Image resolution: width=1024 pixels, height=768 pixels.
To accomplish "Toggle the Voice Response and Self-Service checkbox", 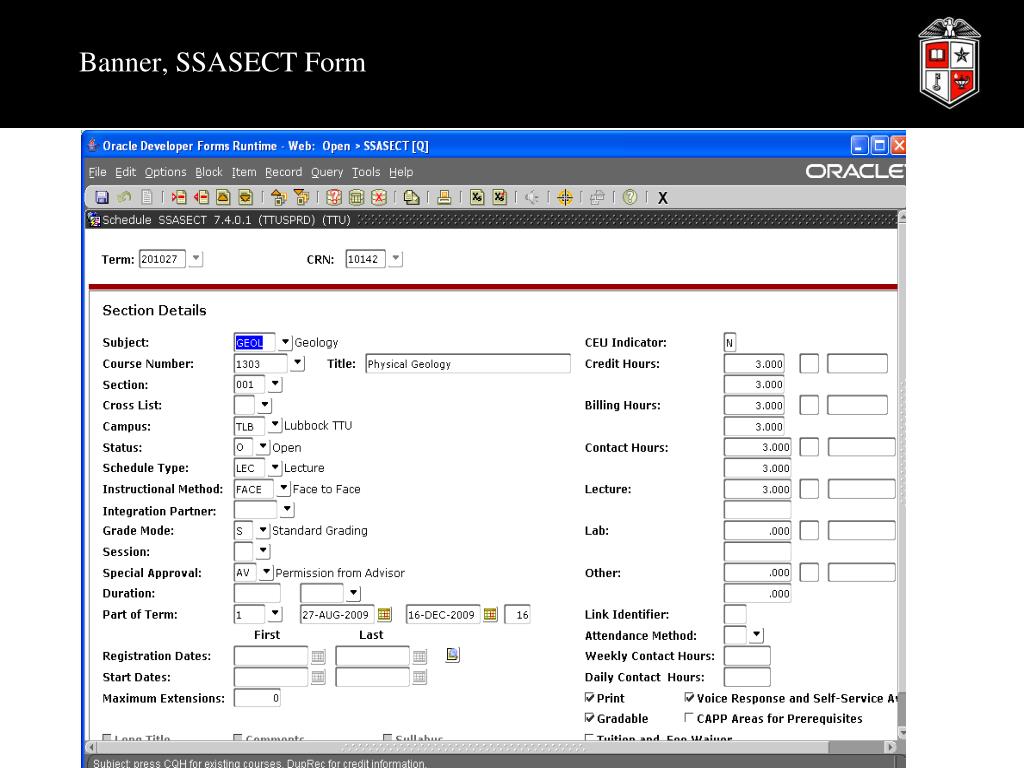I will coord(689,697).
